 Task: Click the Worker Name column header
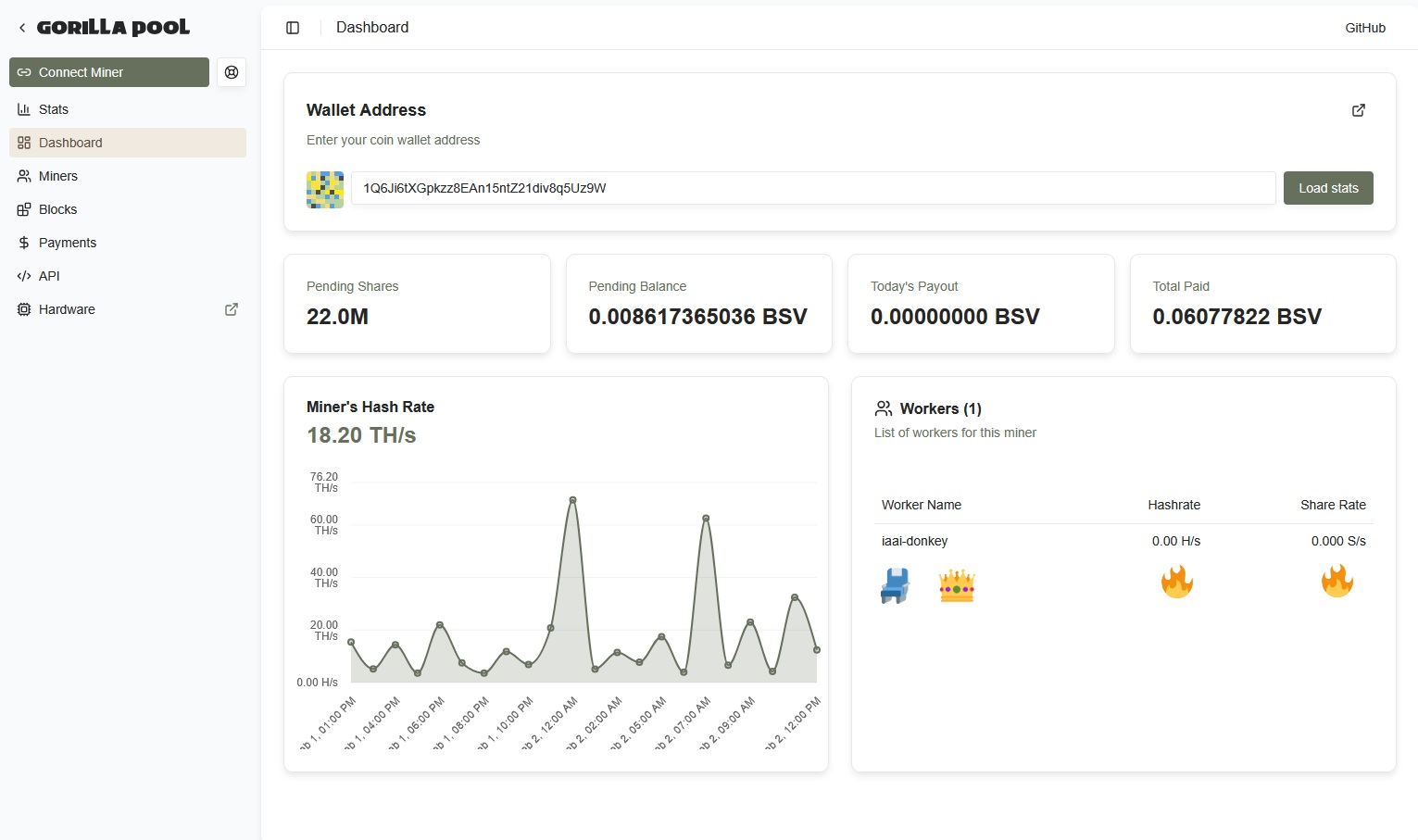click(x=922, y=505)
